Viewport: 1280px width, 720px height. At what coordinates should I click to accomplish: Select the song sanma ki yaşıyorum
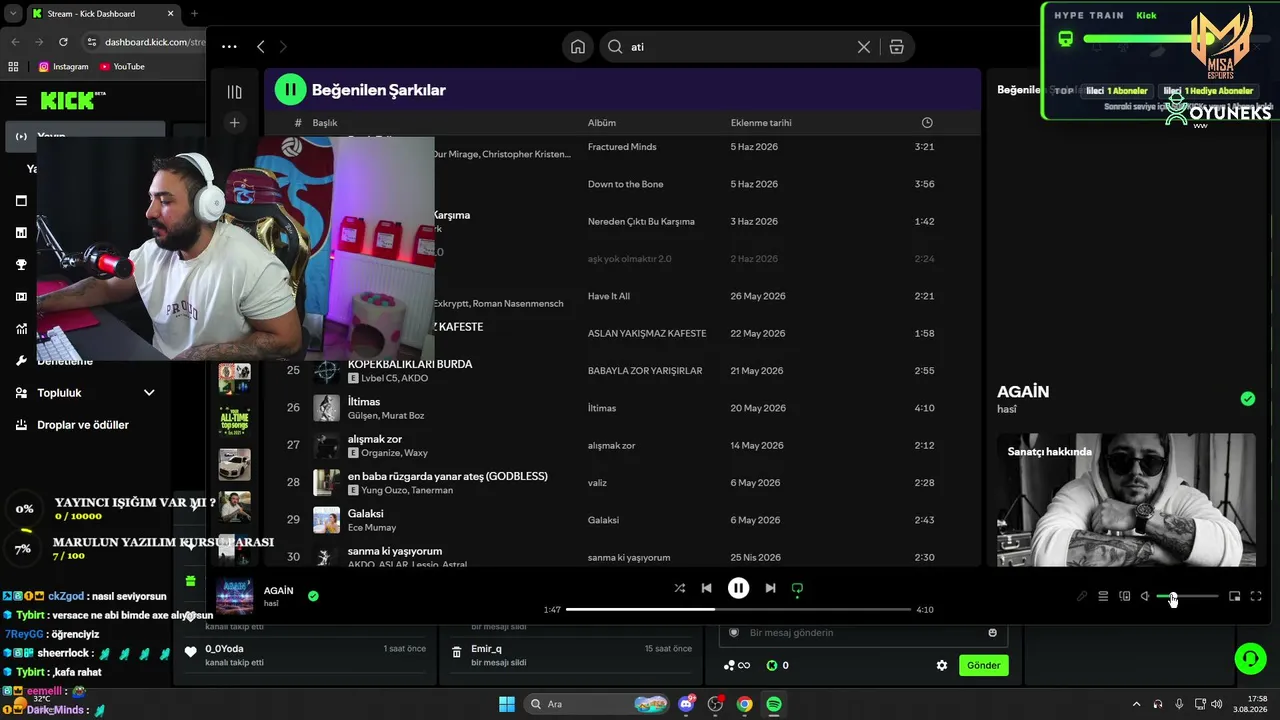coord(395,551)
